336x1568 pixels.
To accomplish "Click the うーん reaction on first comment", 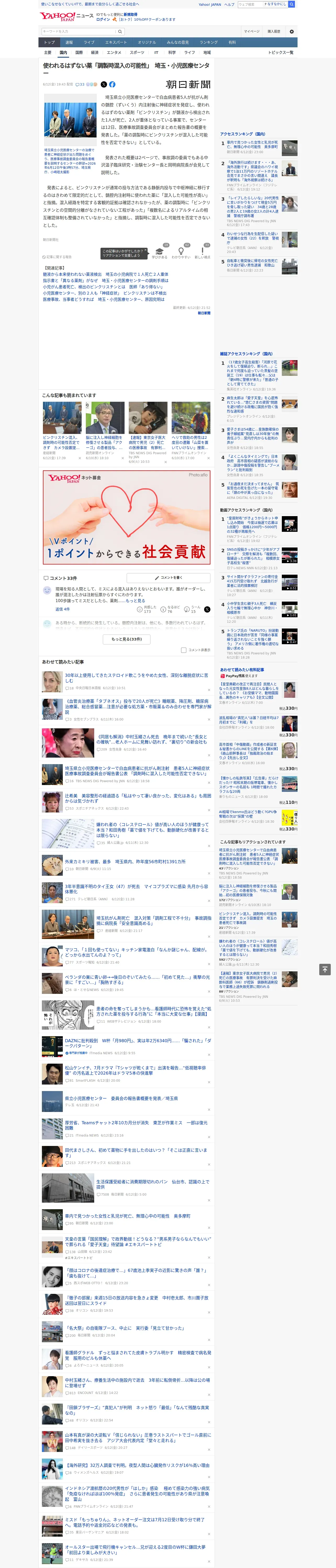I will point(187,609).
